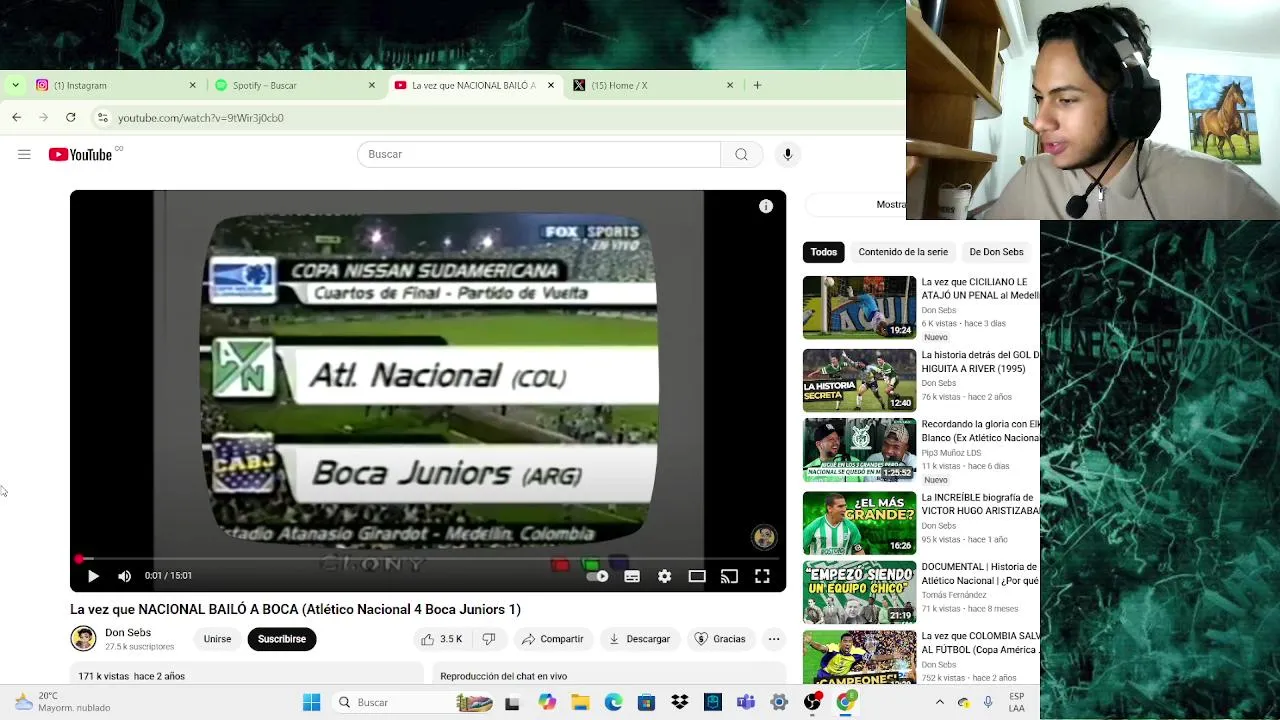Join the channel with Unirse

217,639
